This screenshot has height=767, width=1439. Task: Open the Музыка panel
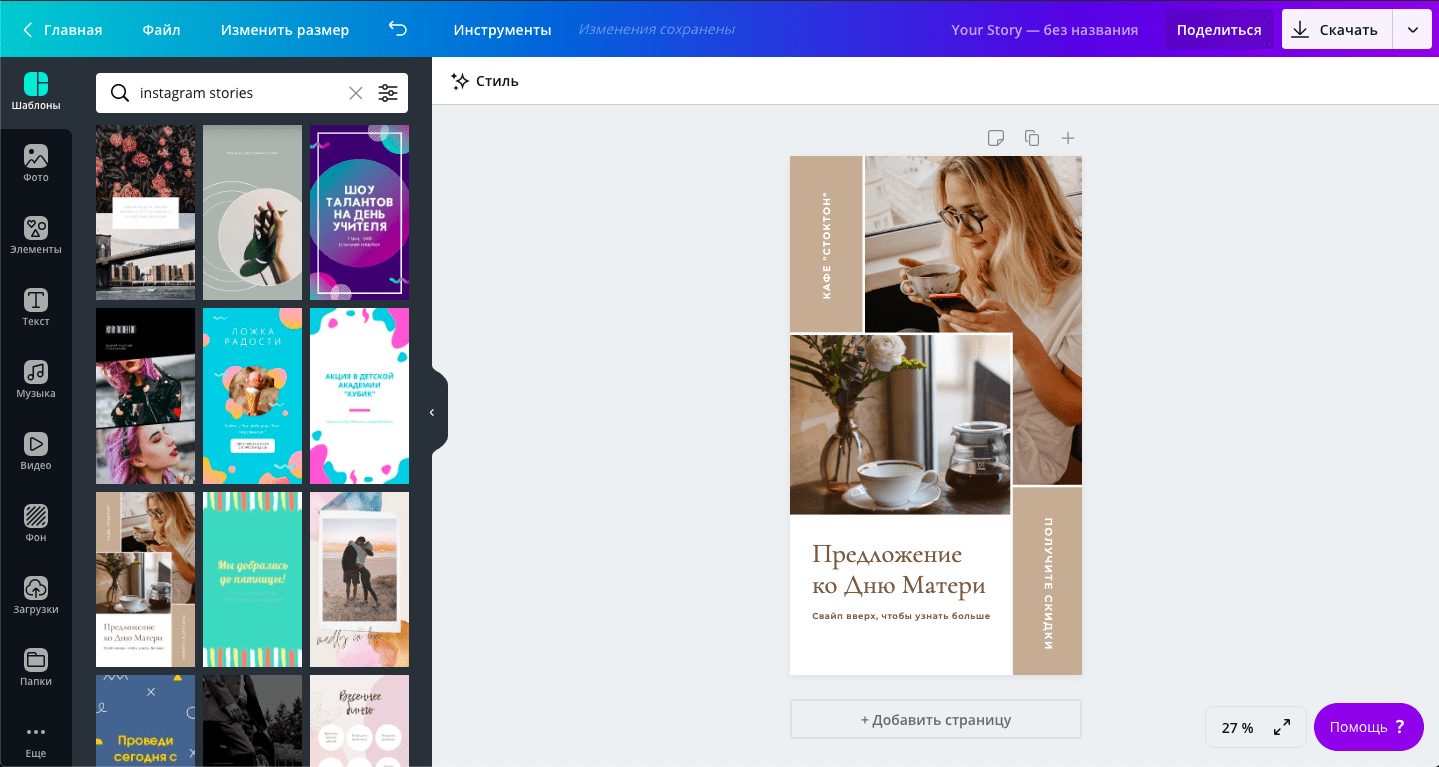pyautogui.click(x=36, y=380)
